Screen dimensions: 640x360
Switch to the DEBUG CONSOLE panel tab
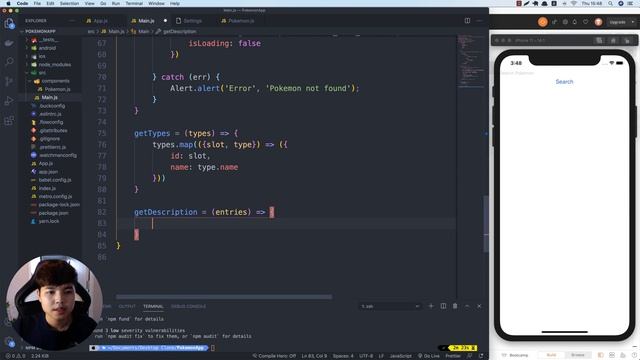(x=188, y=306)
